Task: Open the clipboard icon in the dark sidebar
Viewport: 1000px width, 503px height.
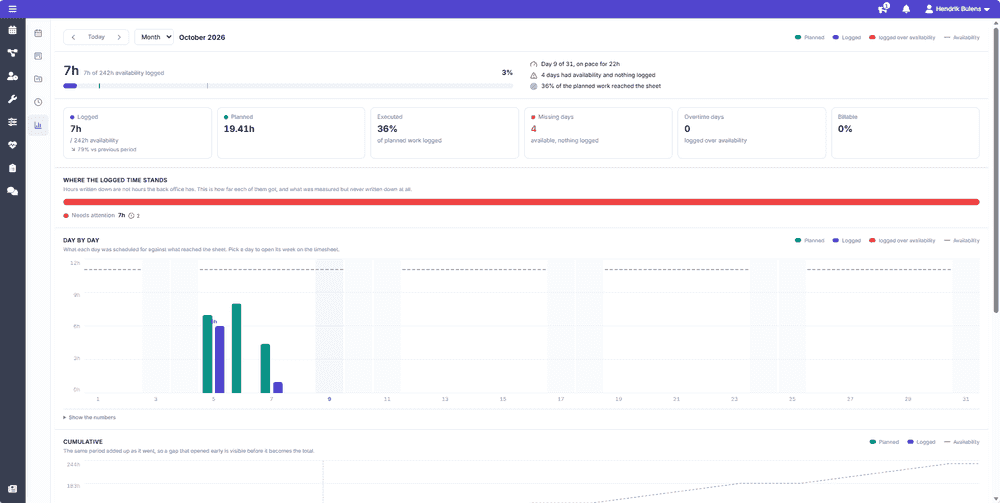Action: click(x=12, y=168)
